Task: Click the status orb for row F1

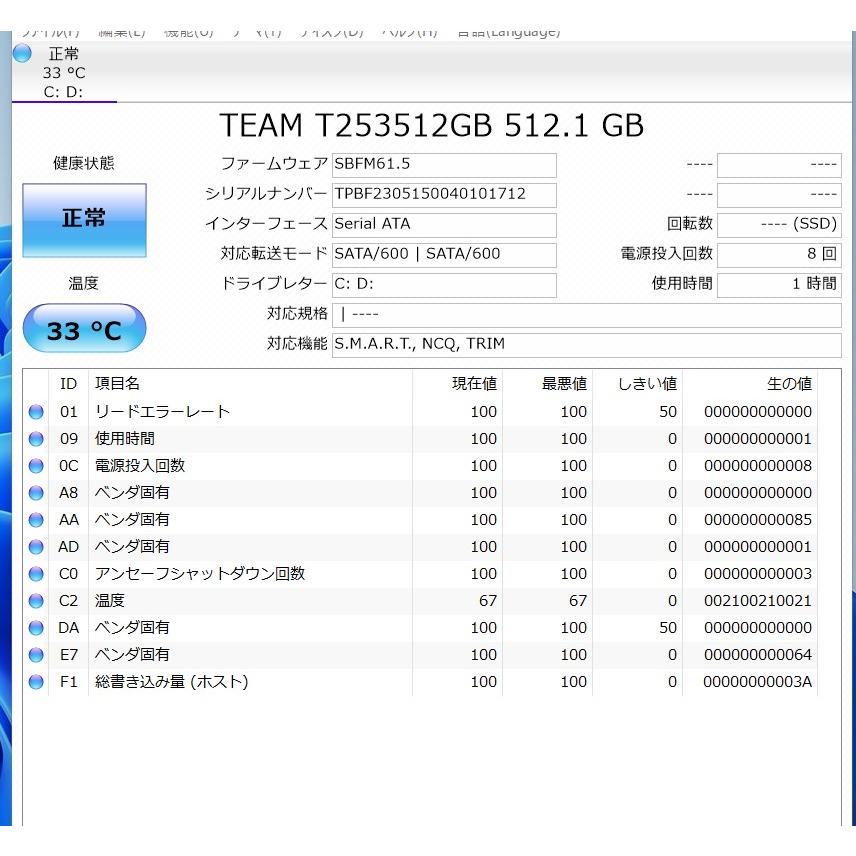Action: 36,682
